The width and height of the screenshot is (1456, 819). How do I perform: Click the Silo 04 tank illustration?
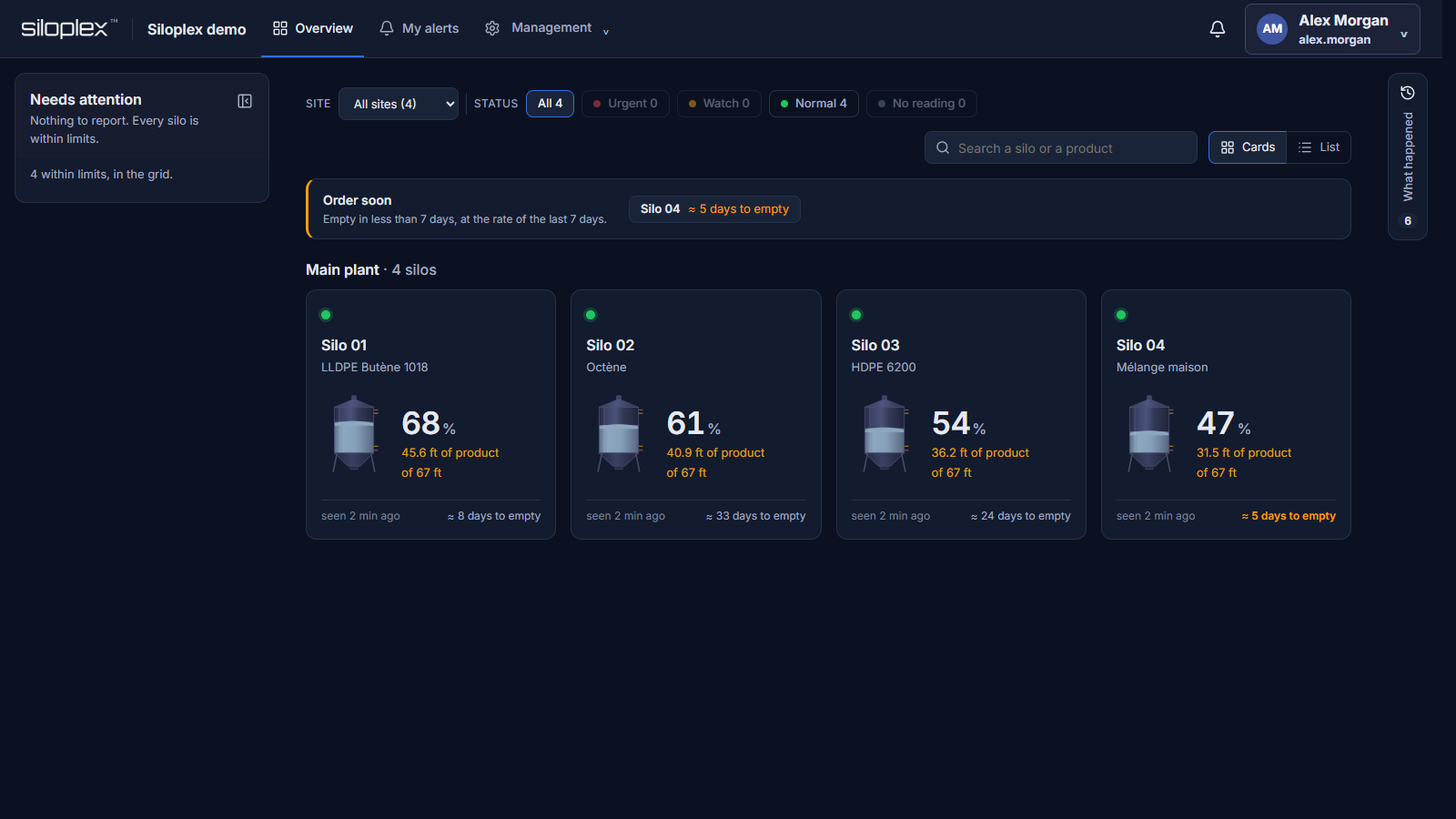[x=1149, y=433]
